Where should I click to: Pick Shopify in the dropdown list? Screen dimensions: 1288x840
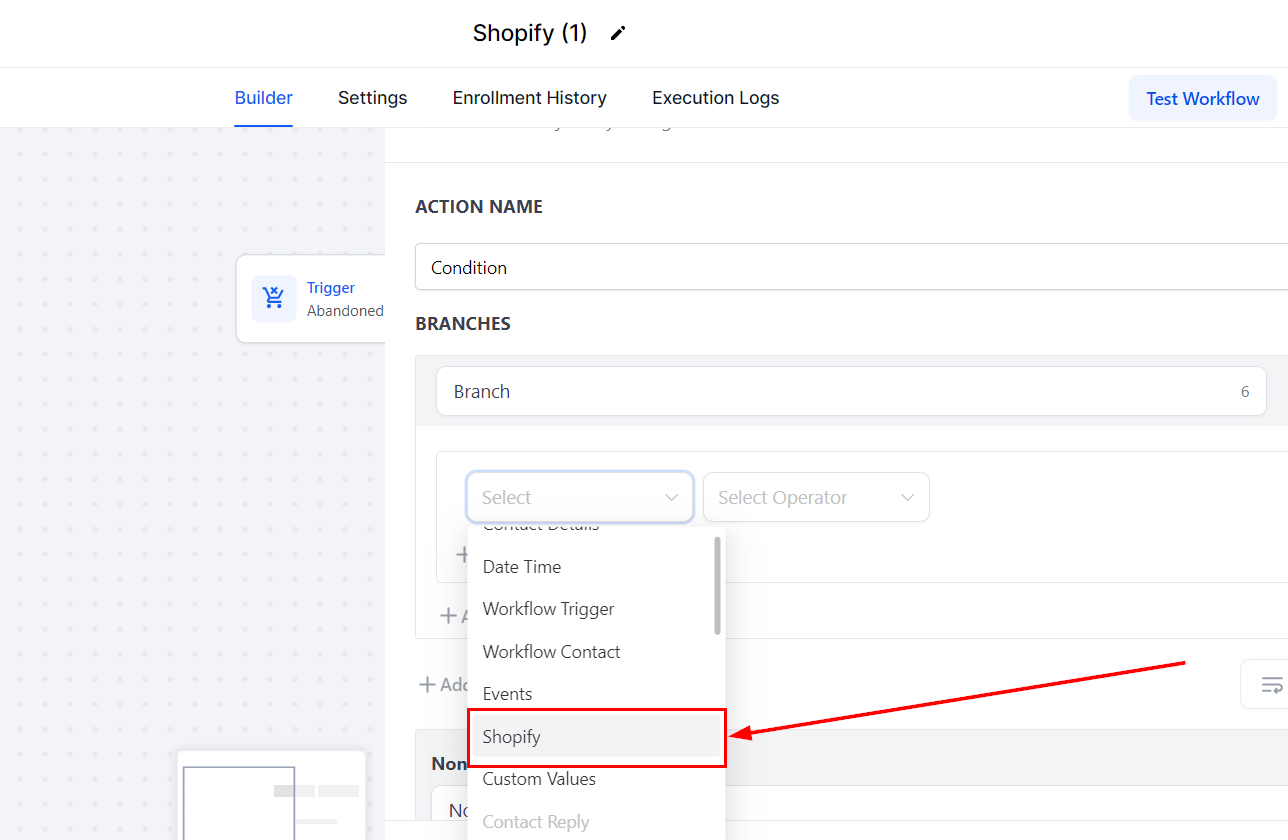coord(596,737)
